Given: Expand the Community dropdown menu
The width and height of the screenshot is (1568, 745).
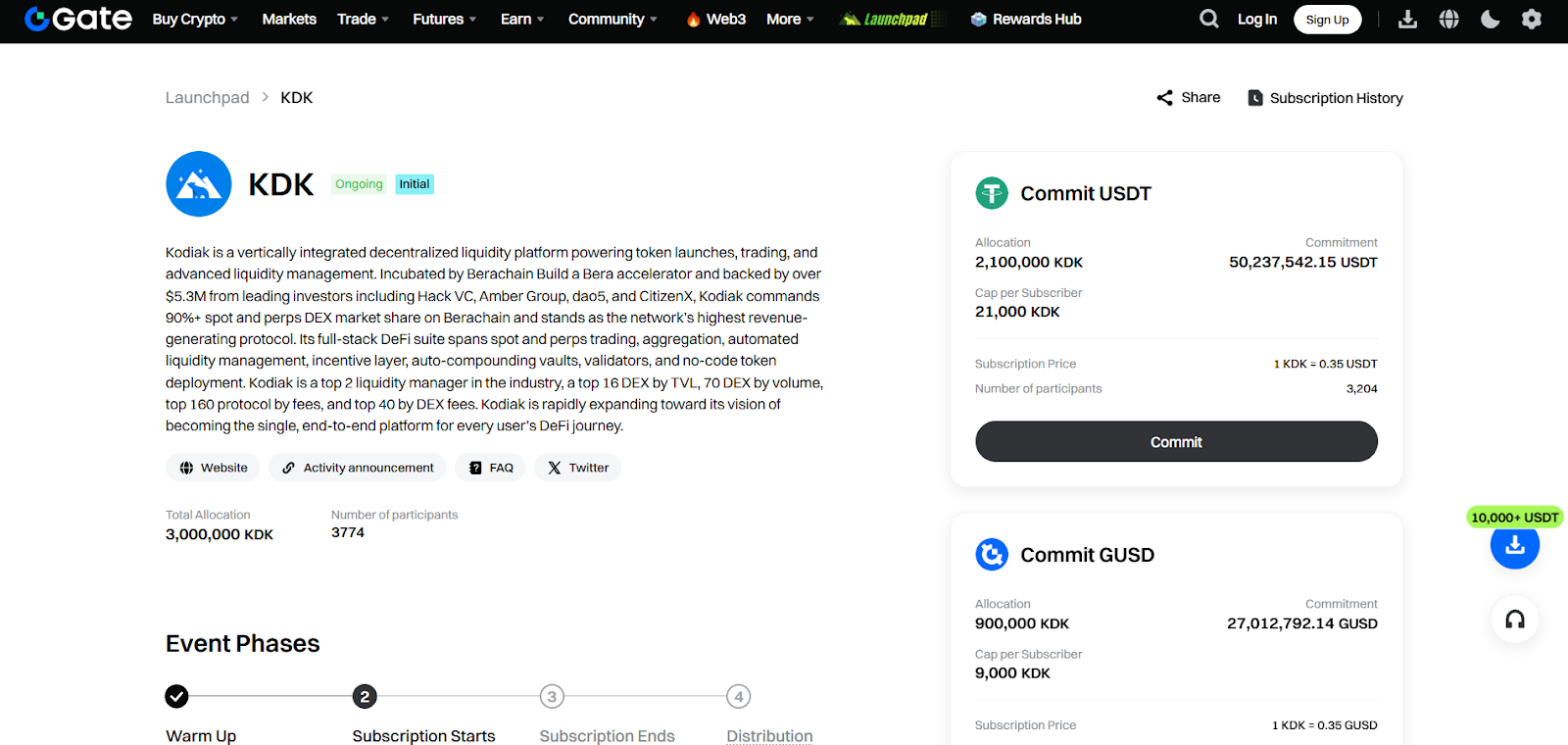Looking at the screenshot, I should coord(612,19).
